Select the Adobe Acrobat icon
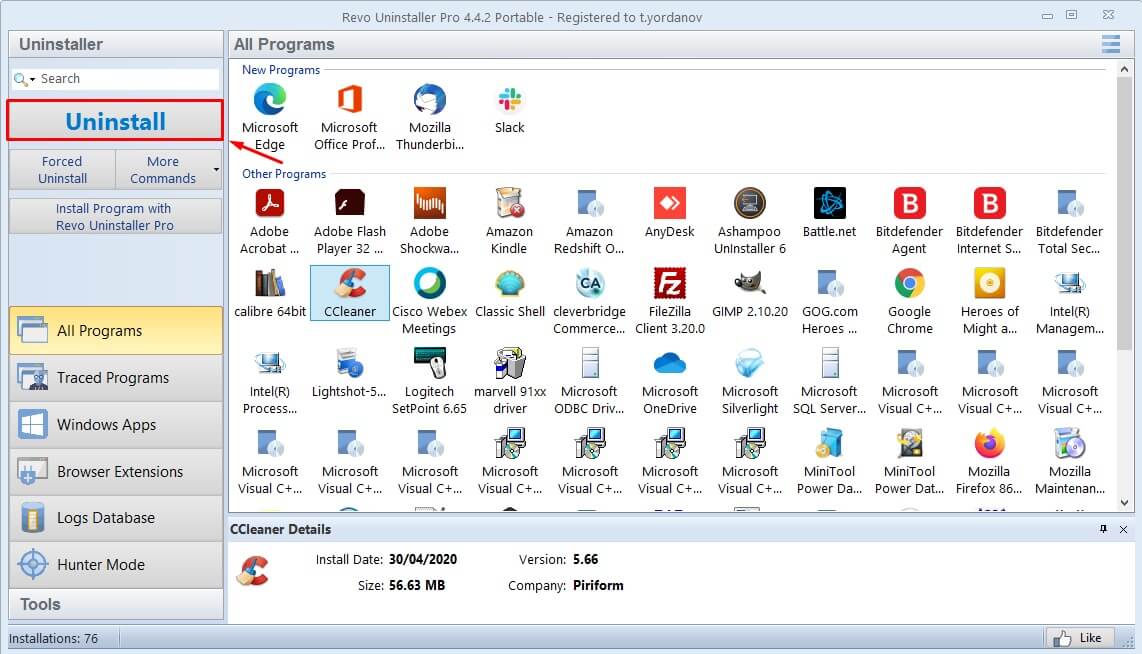Image resolution: width=1142 pixels, height=654 pixels. (x=269, y=203)
